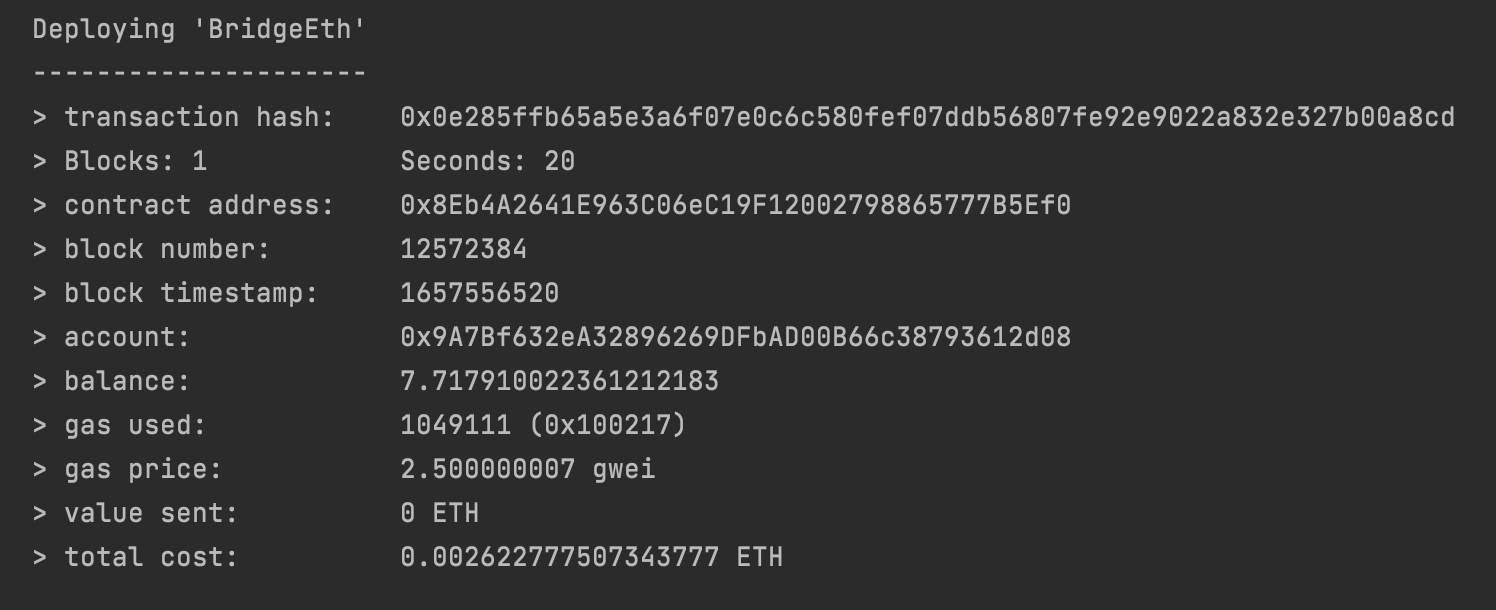
Task: Click the dashed separator line
Action: (200, 73)
